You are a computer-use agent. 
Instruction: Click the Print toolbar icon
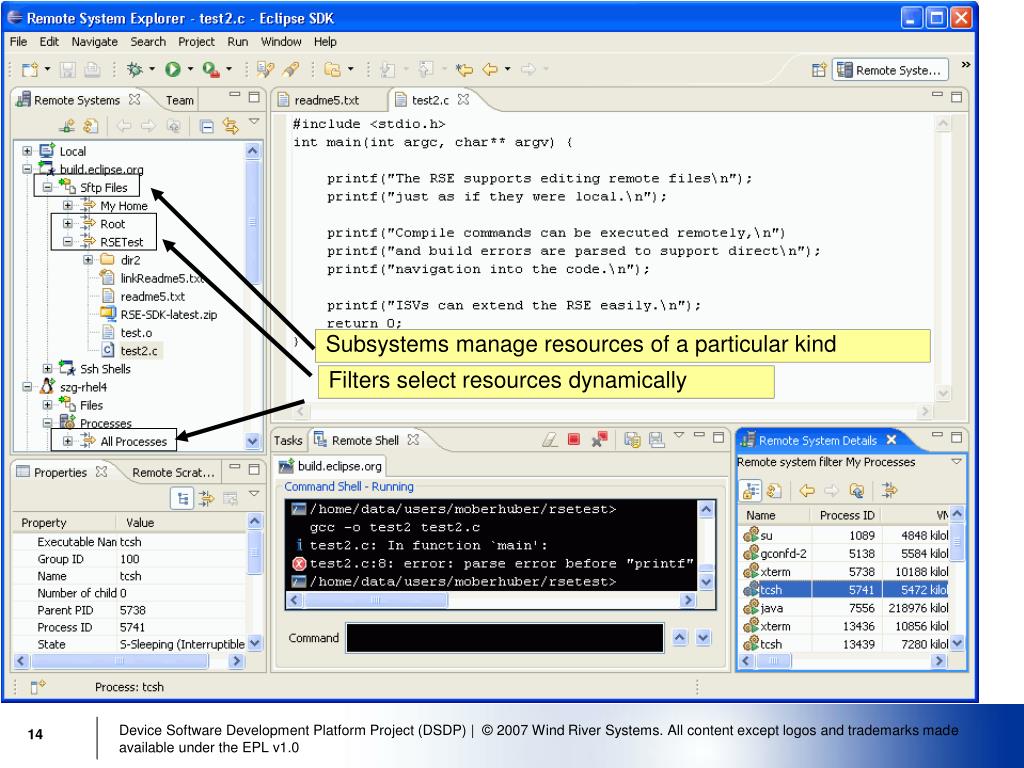coord(92,69)
